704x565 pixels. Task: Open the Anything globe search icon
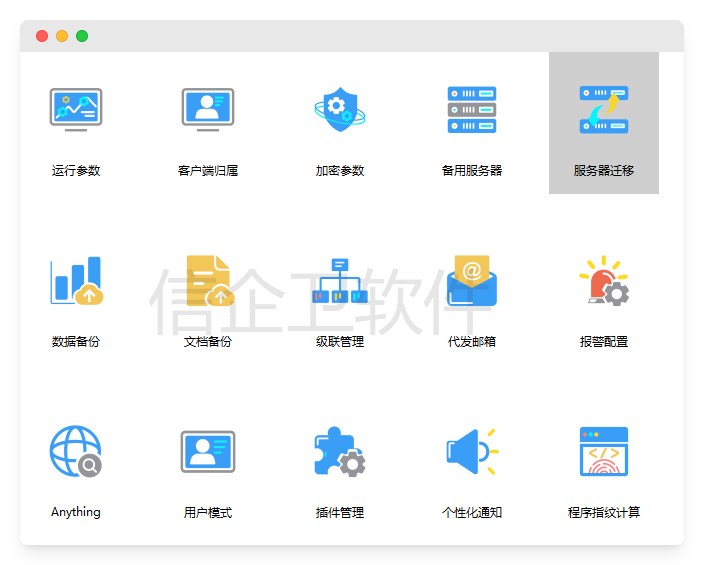(x=76, y=452)
